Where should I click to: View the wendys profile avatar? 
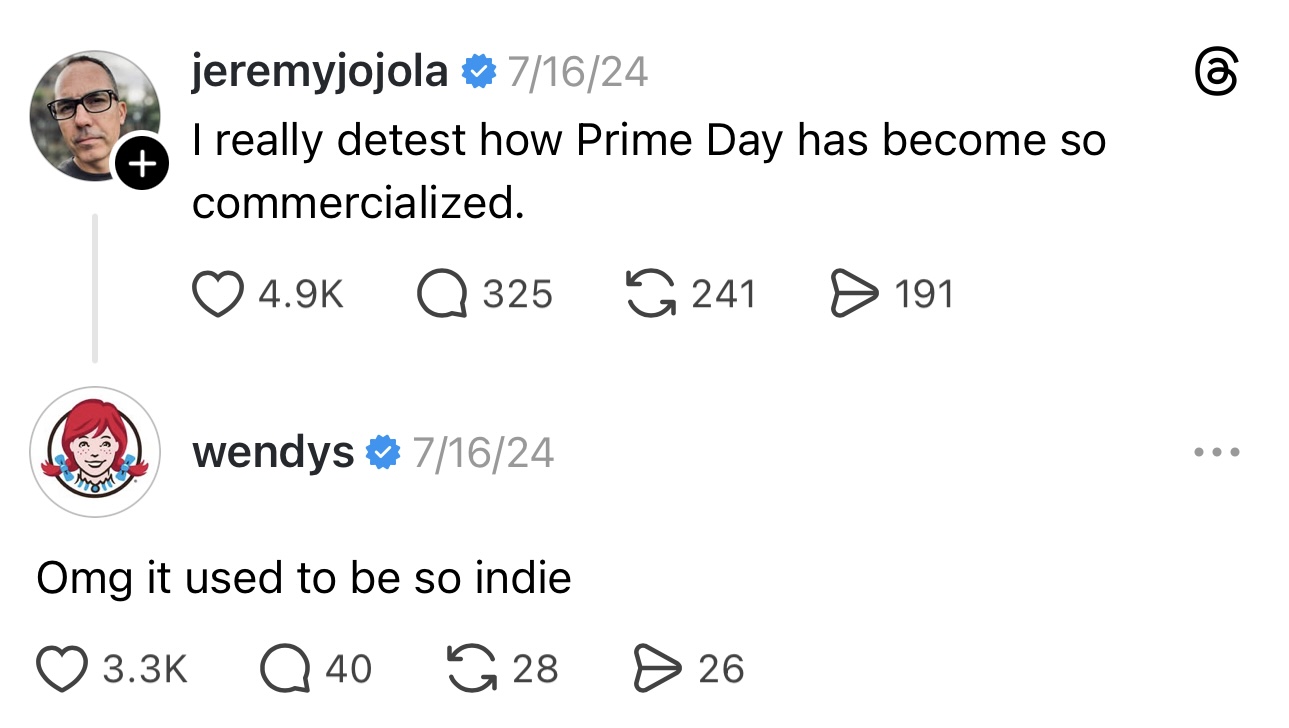[x=95, y=452]
